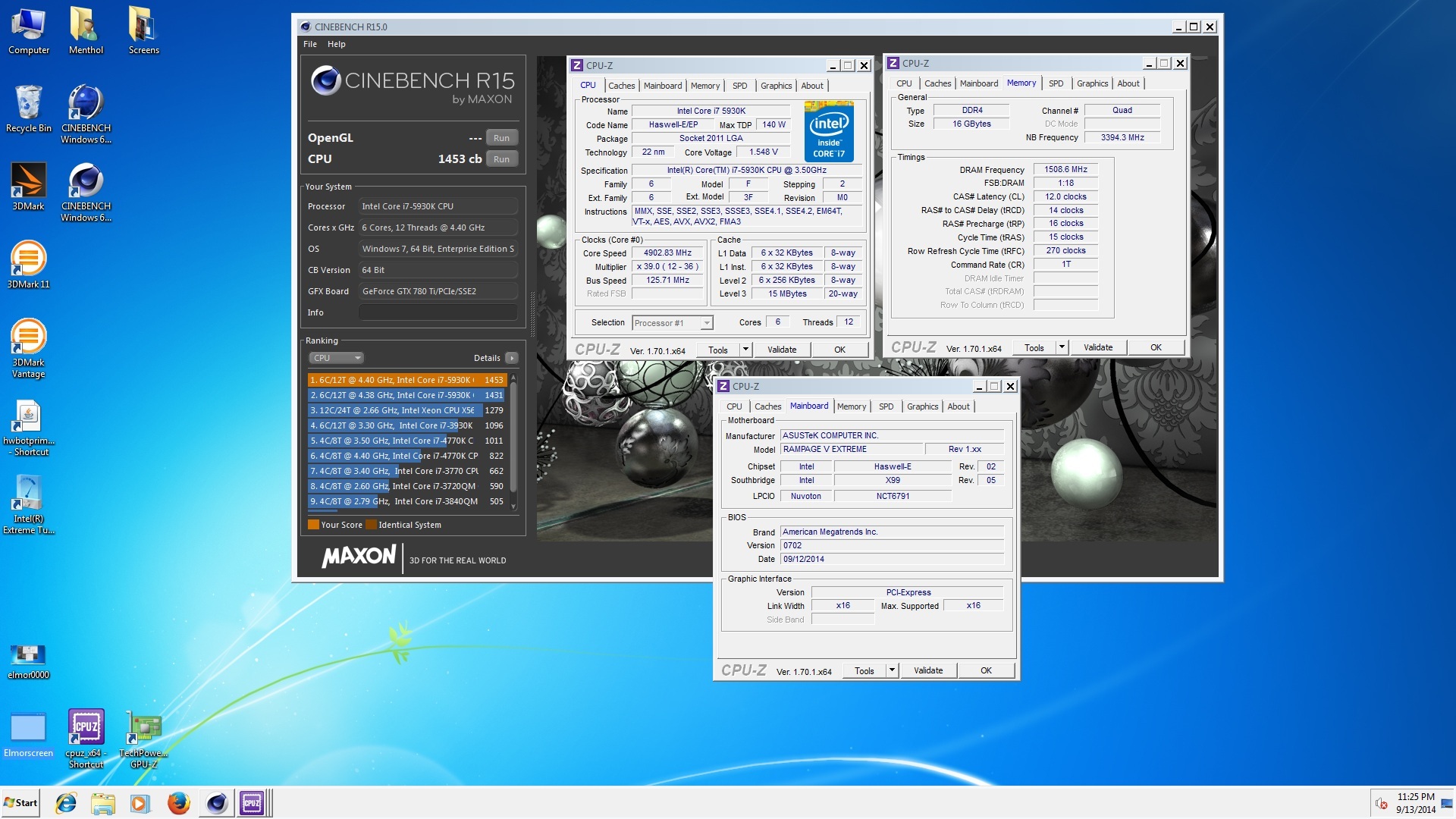Screen dimensions: 1456x819
Task: Click the Start button on taskbar
Action: [20, 803]
